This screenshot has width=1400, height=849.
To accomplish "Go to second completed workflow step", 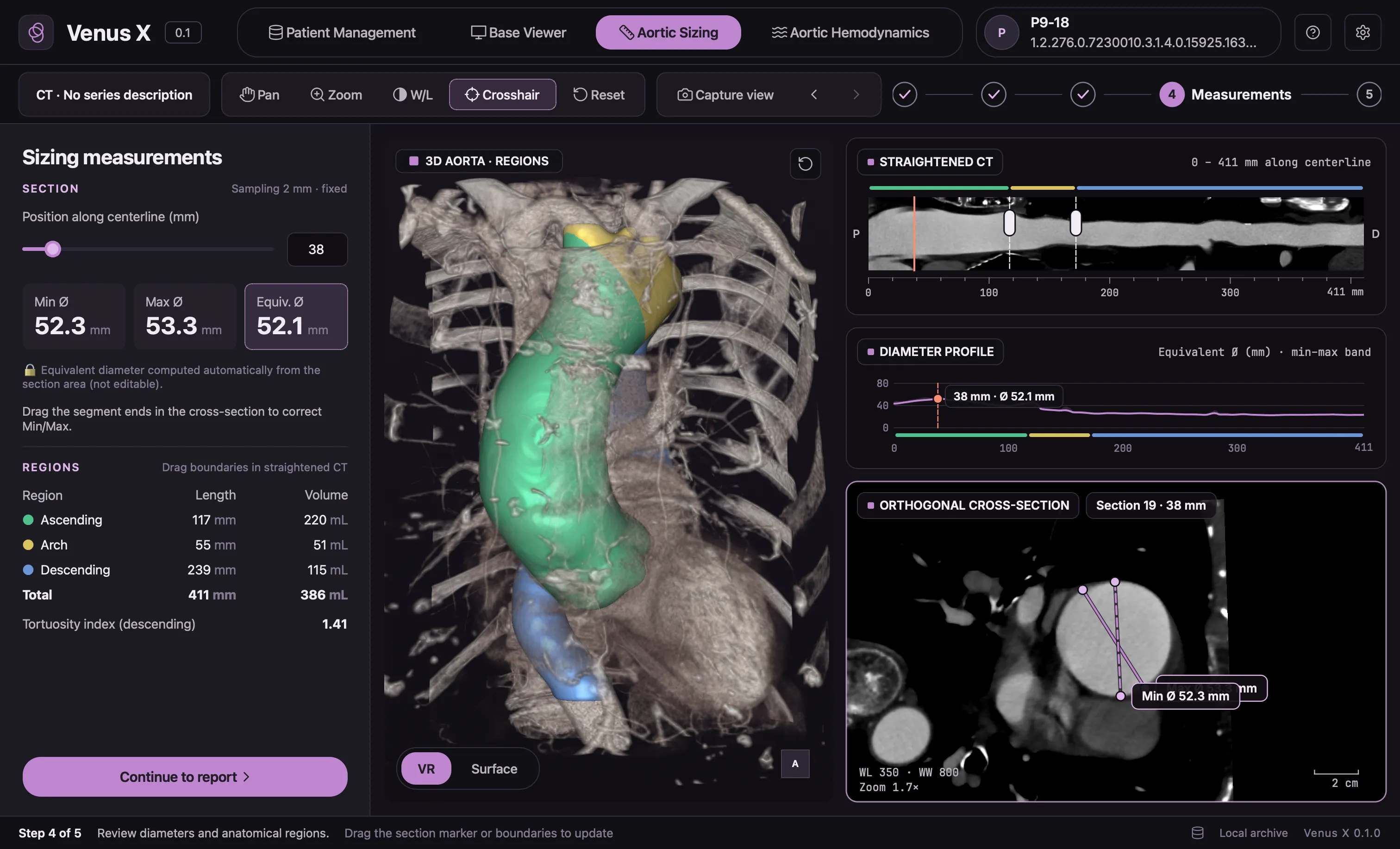I will (994, 94).
